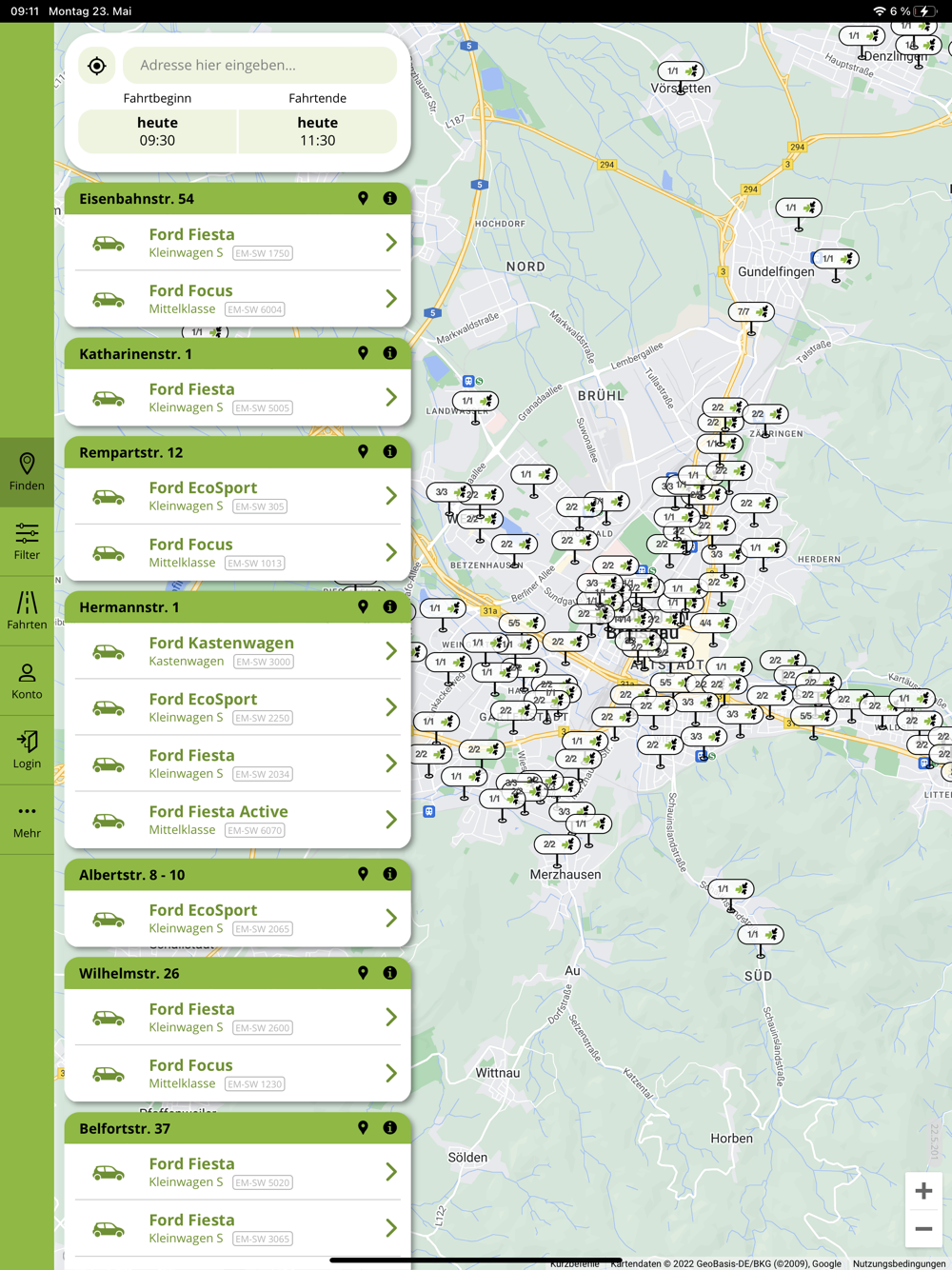Zoom out the map with minus
The width and height of the screenshot is (952, 1270).
click(x=923, y=1229)
